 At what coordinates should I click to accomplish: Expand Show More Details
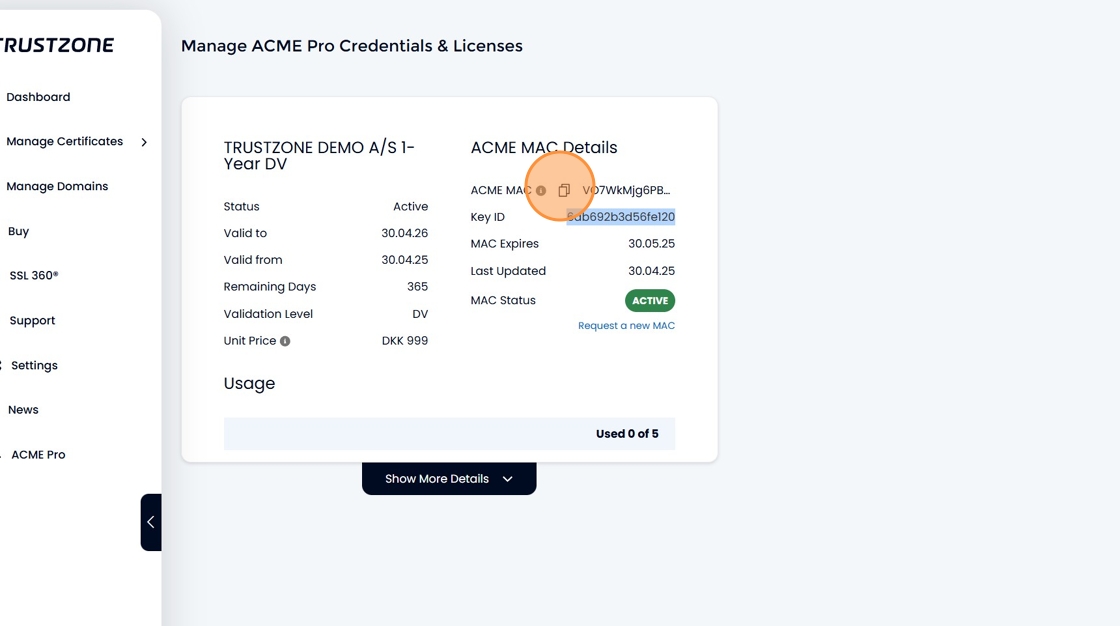point(449,479)
